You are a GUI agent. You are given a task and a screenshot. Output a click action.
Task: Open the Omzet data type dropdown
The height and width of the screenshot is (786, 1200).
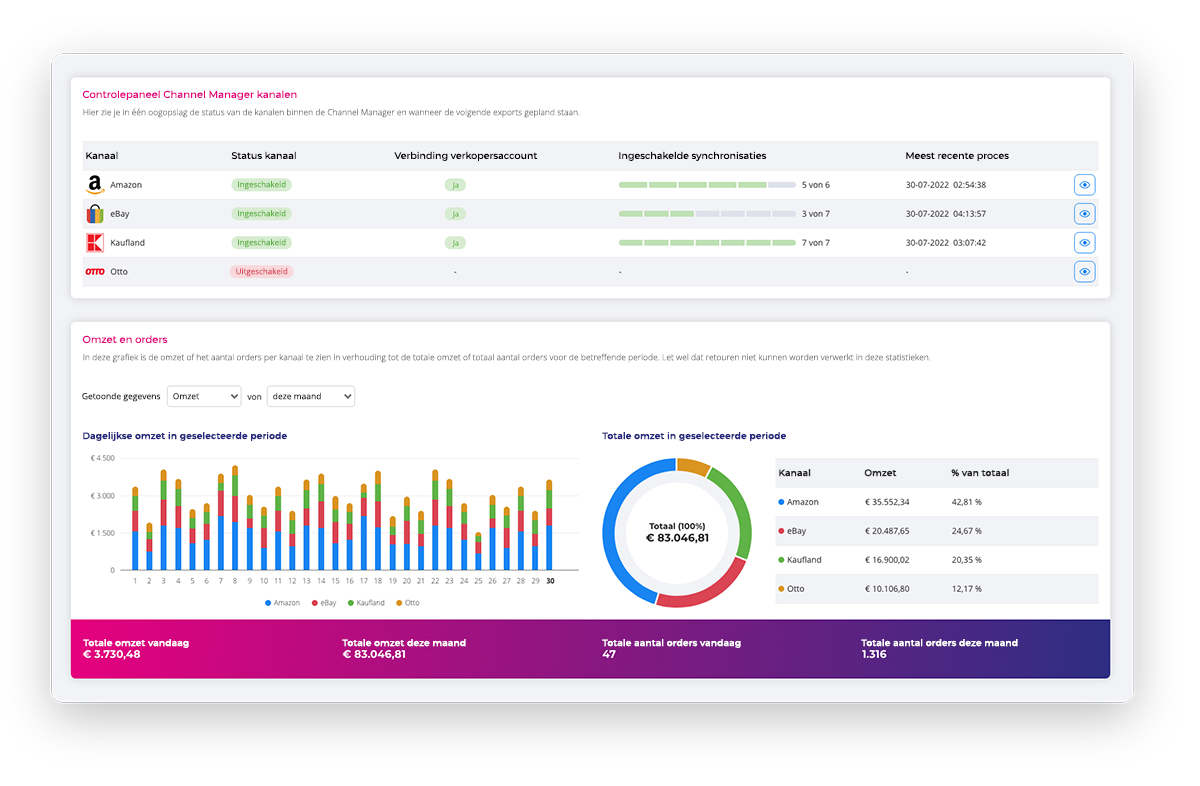click(204, 396)
